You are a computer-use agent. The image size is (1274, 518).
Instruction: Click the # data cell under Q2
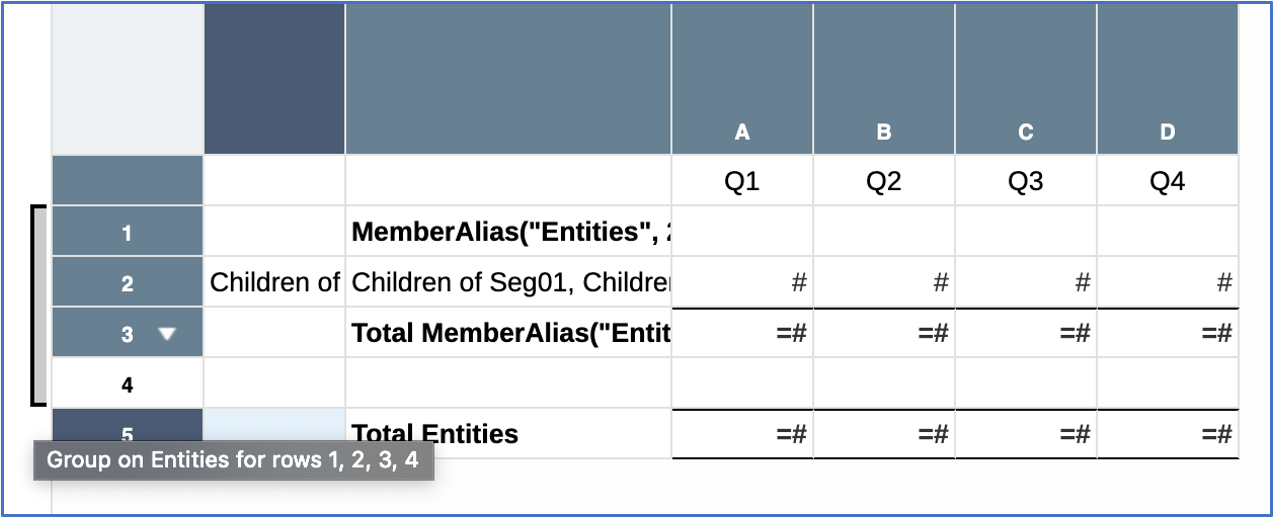coord(884,284)
